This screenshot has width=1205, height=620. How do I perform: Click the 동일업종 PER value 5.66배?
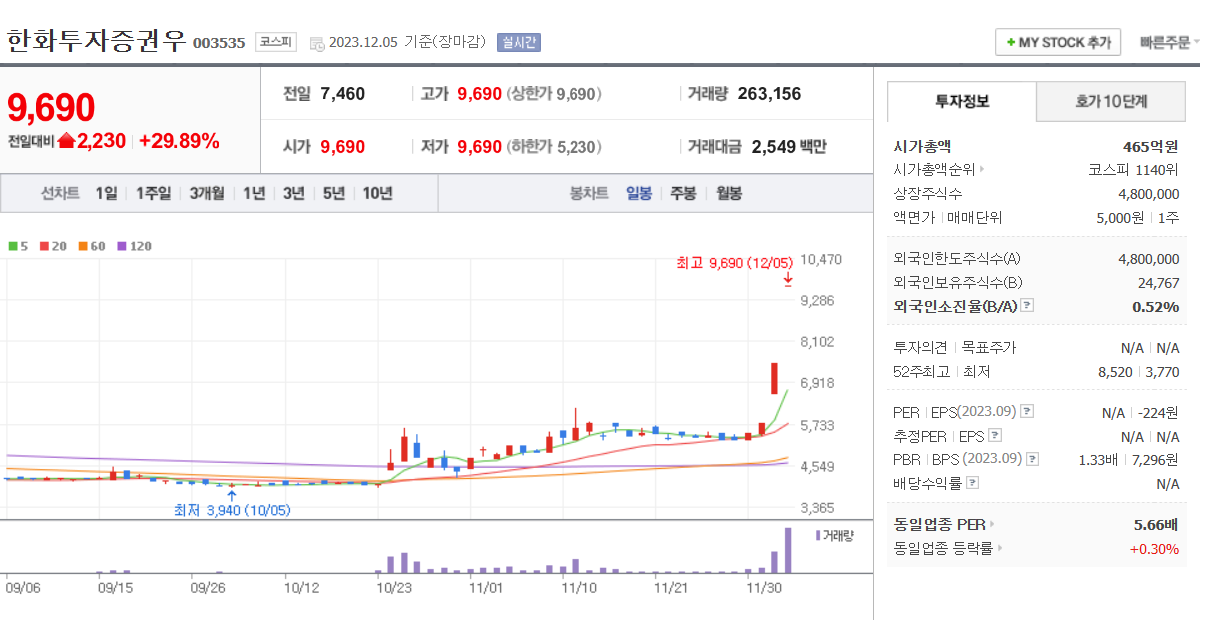[1154, 524]
